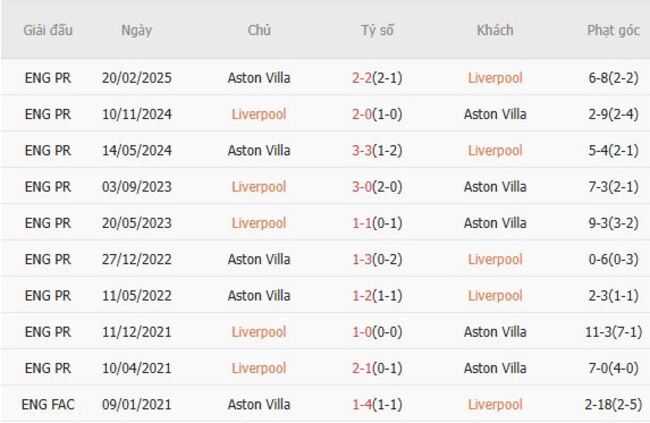Select the 1-3(0-2) score result
Image resolution: width=650 pixels, height=423 pixels.
[377, 260]
